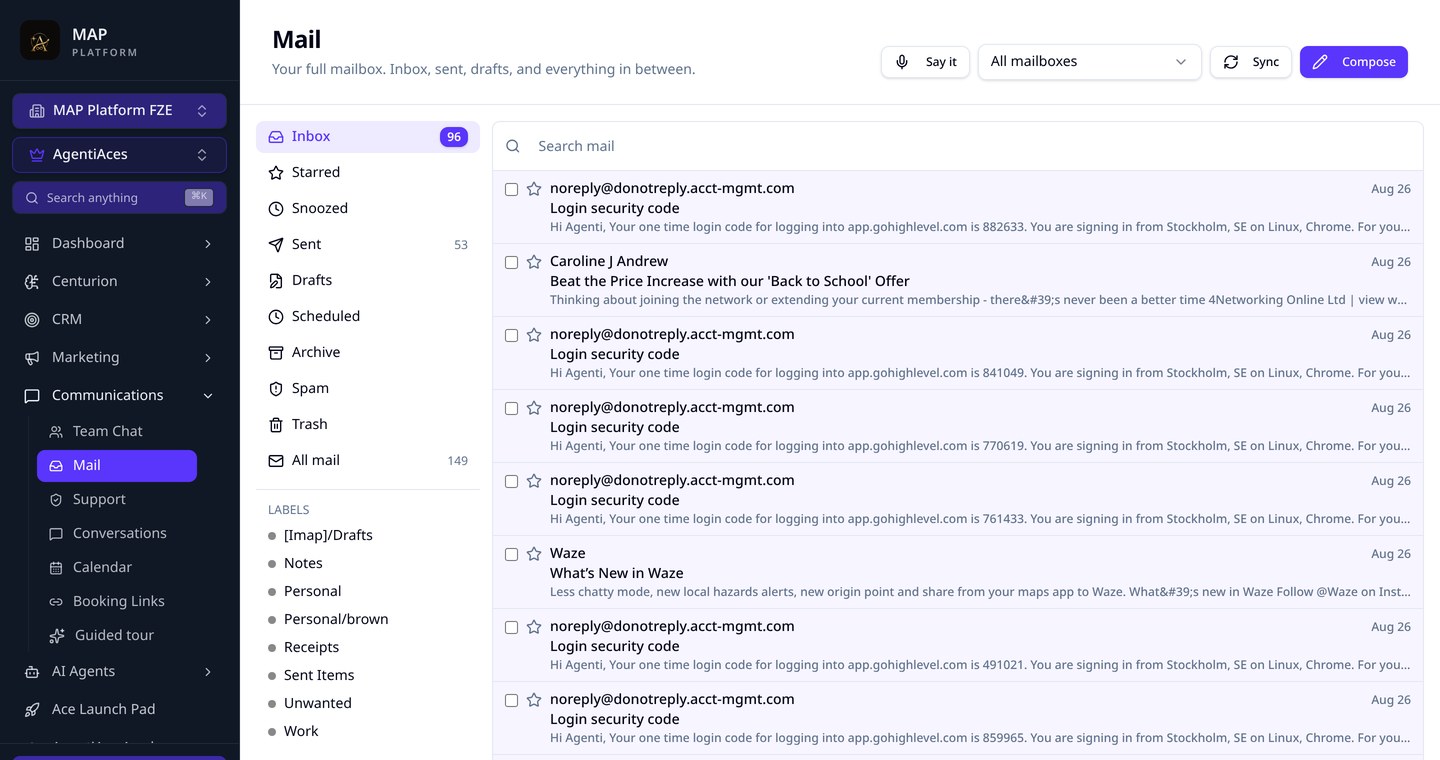Star the login code 770619 email

point(534,408)
